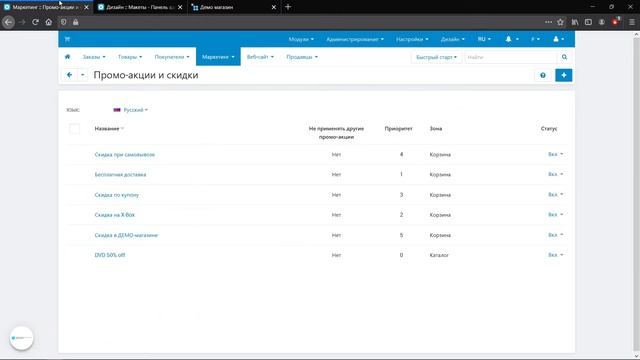This screenshot has width=640, height=360.
Task: Open the RU language switcher in the top bar
Action: point(484,39)
